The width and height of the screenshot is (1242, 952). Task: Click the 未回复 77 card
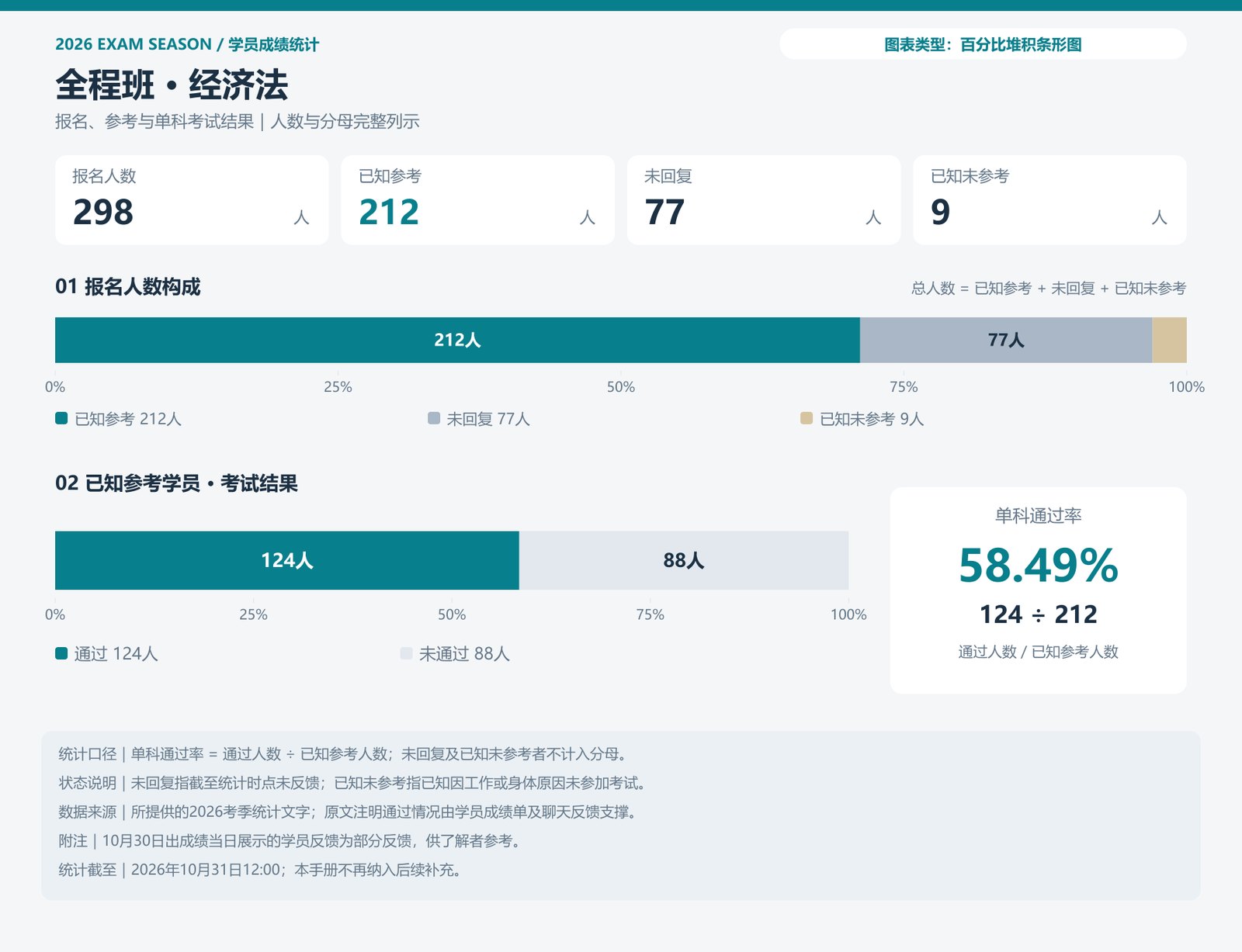764,200
